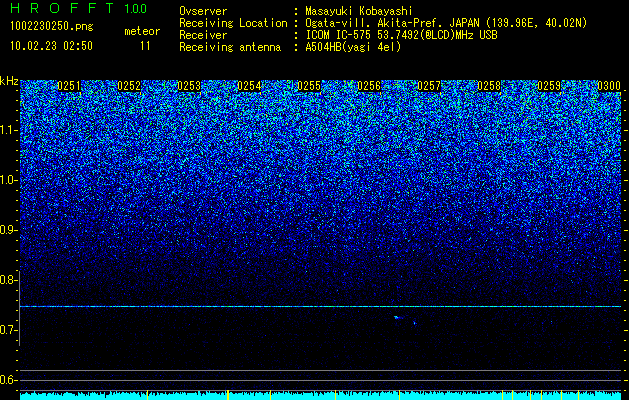Select the file name 1002230250.png
The height and width of the screenshot is (400, 629).
pos(52,27)
